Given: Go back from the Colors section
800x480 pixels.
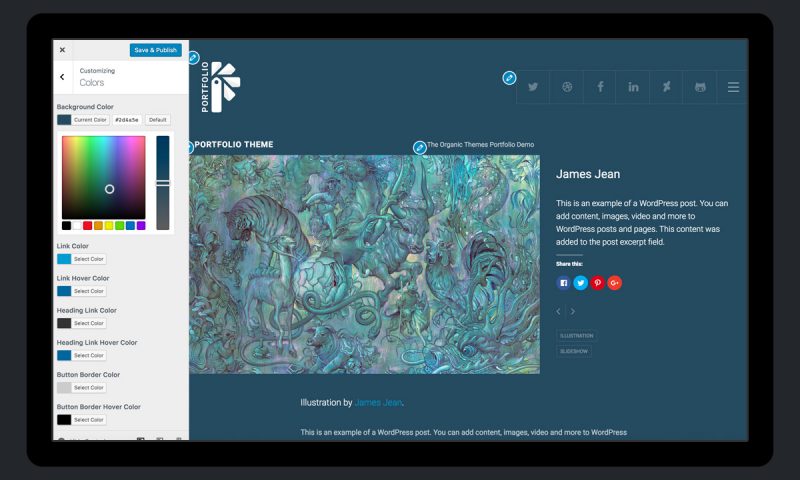Looking at the screenshot, I should (x=62, y=77).
